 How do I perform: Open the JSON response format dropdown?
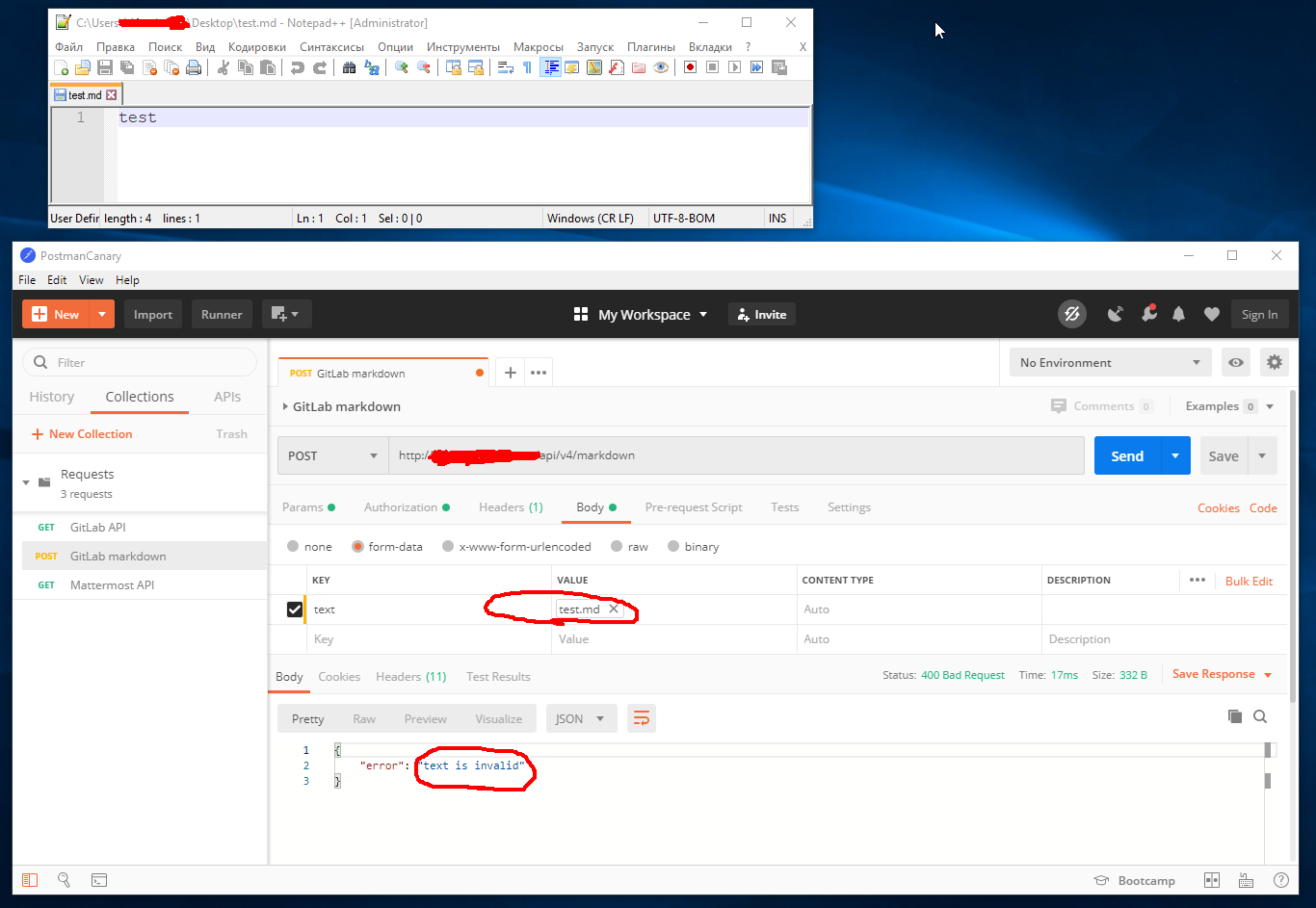click(581, 718)
